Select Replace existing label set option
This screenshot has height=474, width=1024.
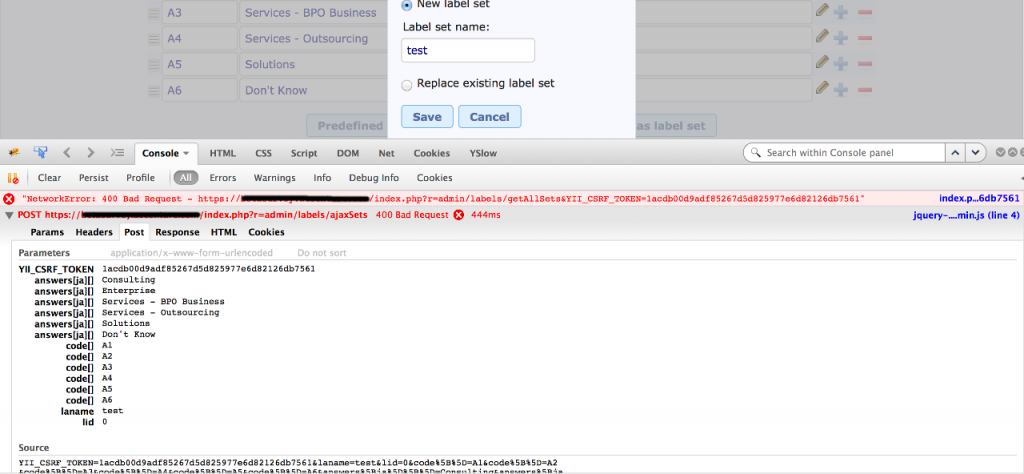406,85
